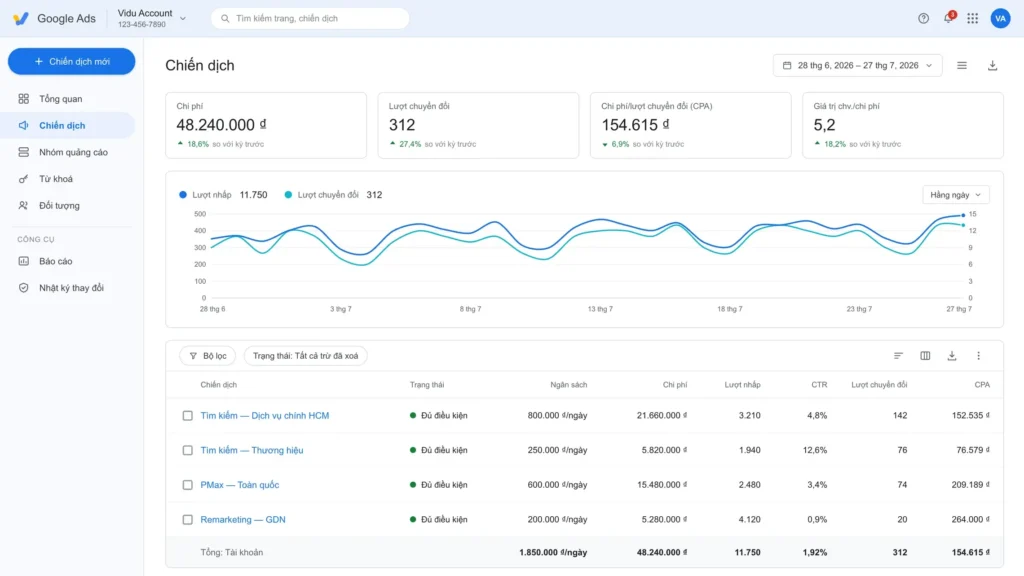Sort by Chi phí column header
Image resolution: width=1024 pixels, height=576 pixels.
675,385
